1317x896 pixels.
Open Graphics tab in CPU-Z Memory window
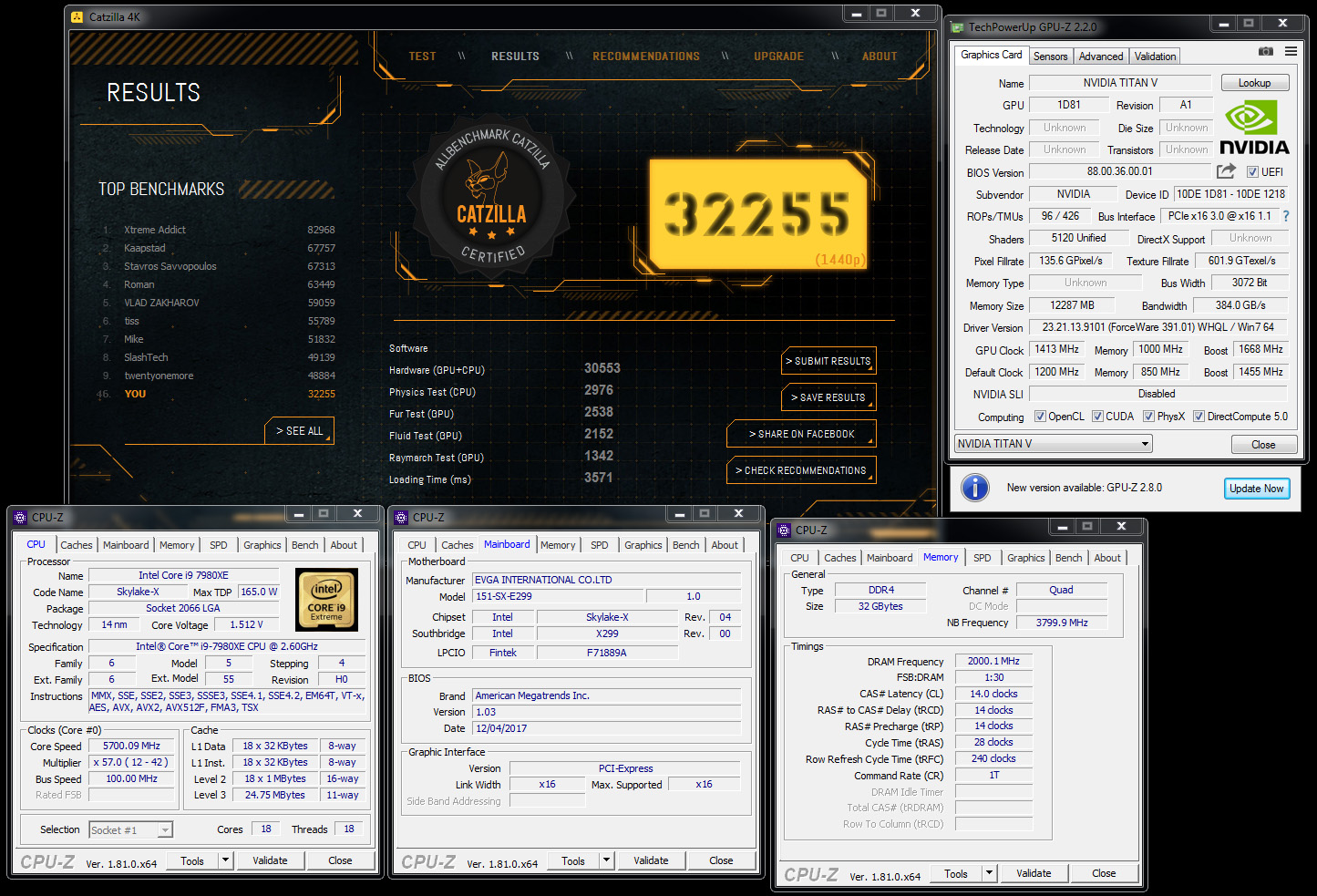1025,558
